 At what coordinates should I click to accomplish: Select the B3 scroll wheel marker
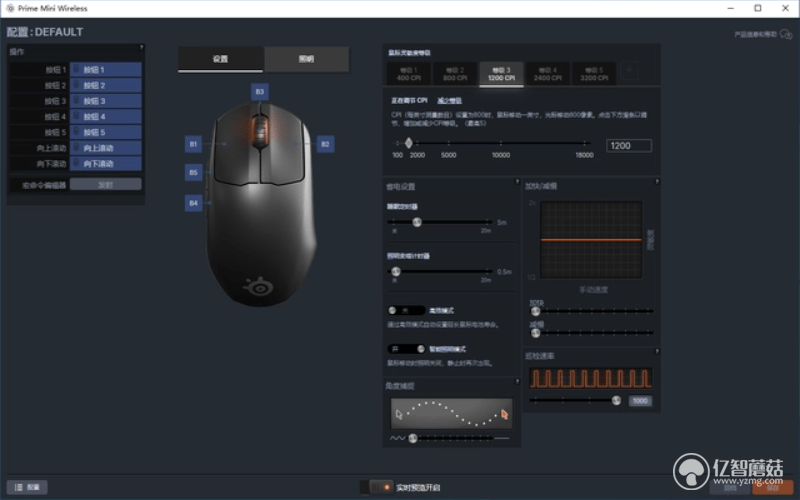[x=260, y=92]
